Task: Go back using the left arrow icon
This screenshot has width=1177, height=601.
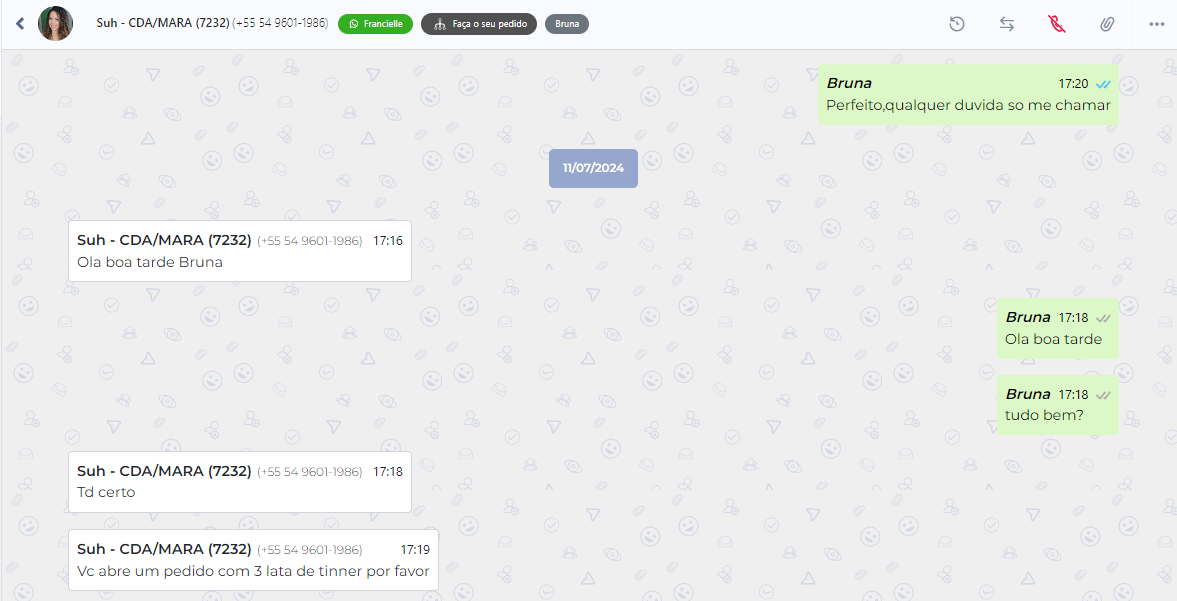Action: pyautogui.click(x=20, y=23)
